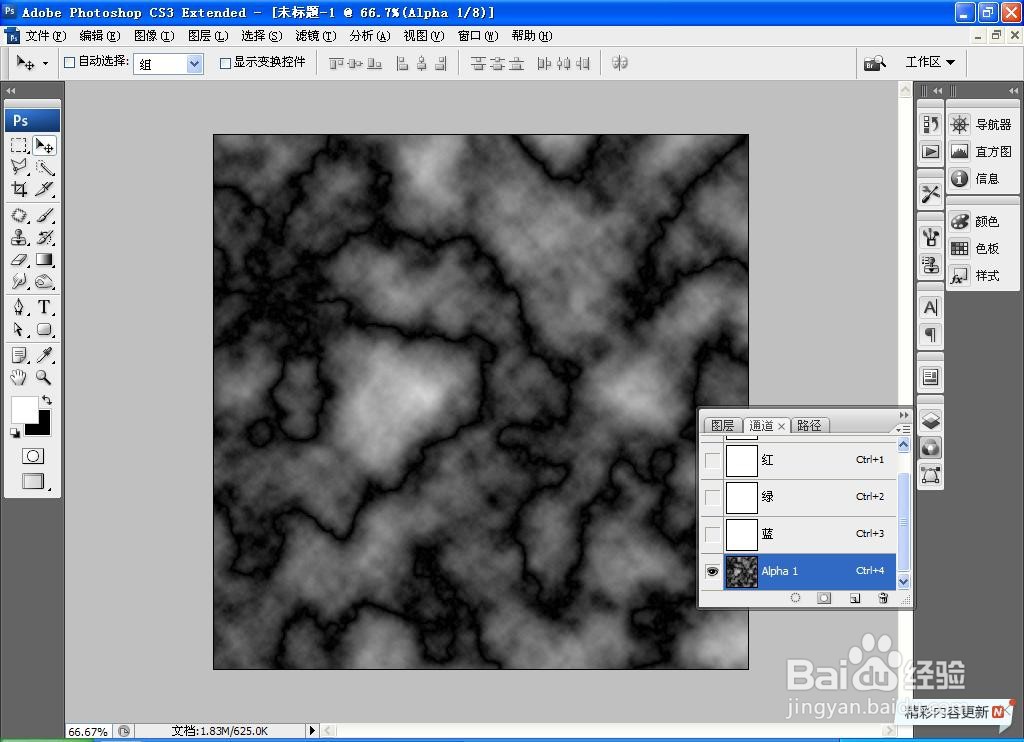
Task: Click the foreground color swatch
Action: click(23, 409)
